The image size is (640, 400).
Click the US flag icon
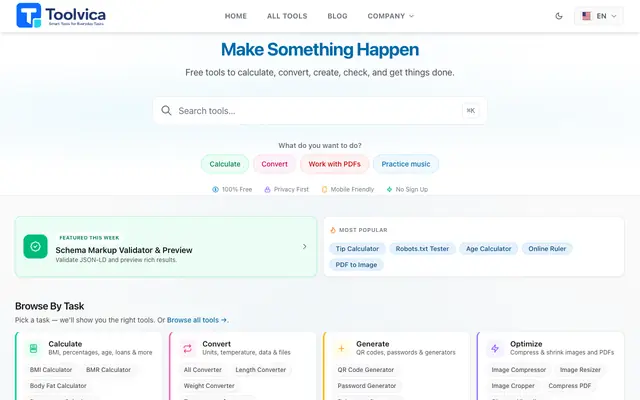pyautogui.click(x=587, y=16)
